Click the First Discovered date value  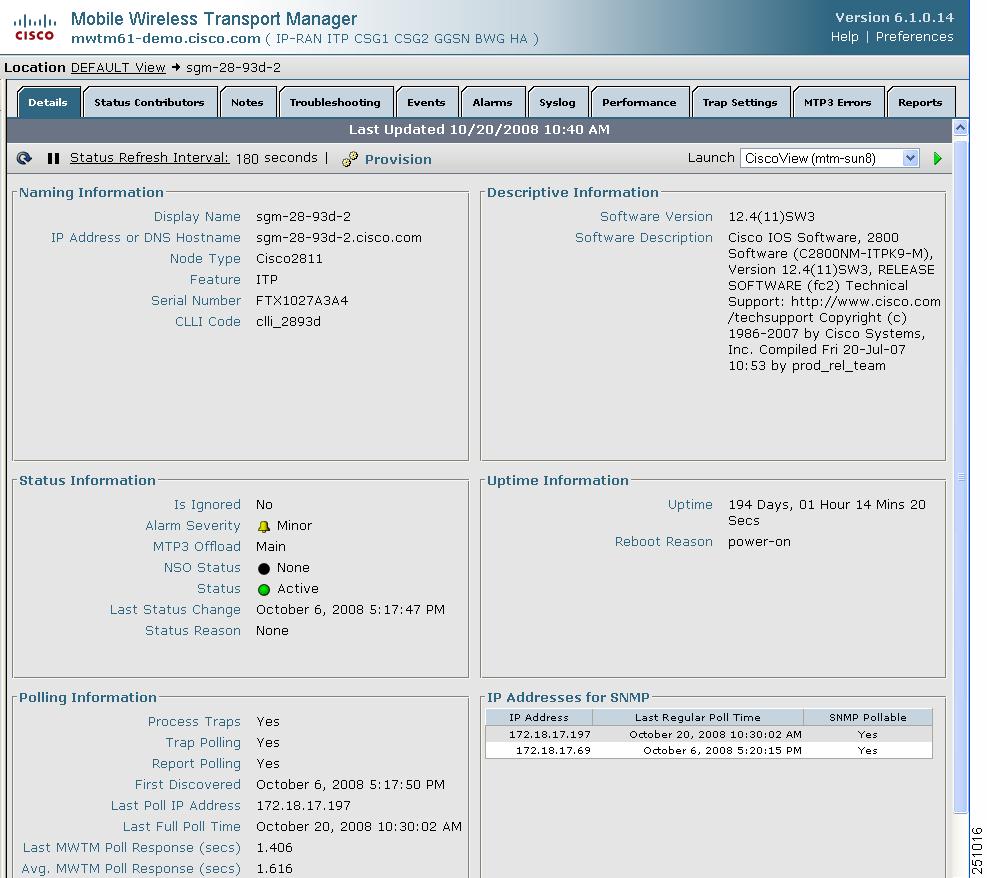pyautogui.click(x=350, y=784)
